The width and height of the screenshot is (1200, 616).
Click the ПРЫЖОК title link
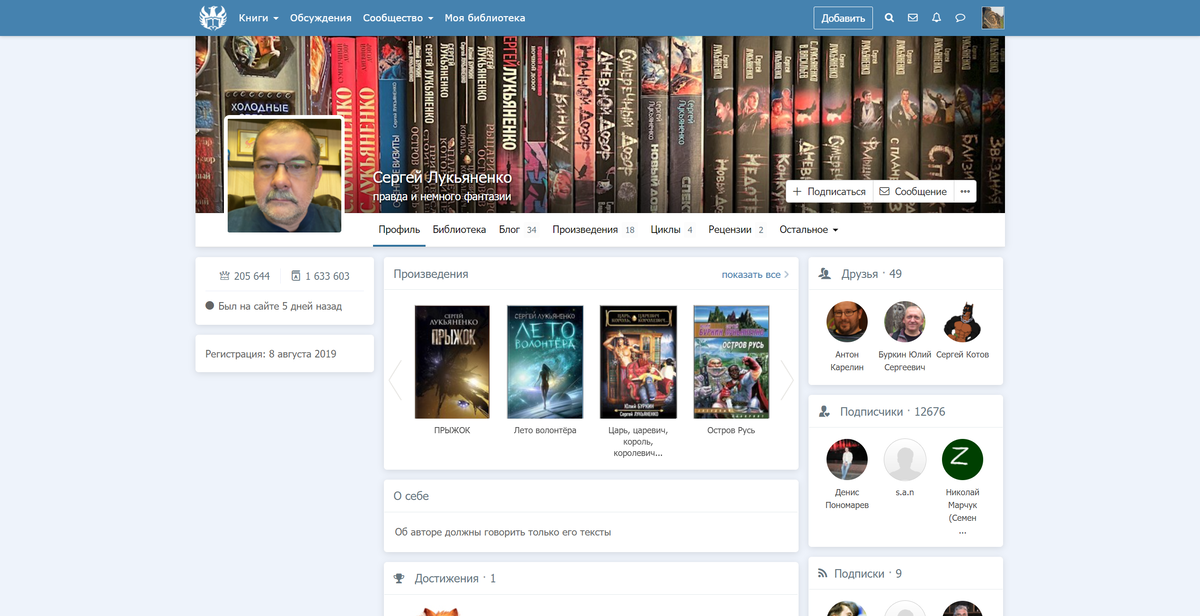452,430
